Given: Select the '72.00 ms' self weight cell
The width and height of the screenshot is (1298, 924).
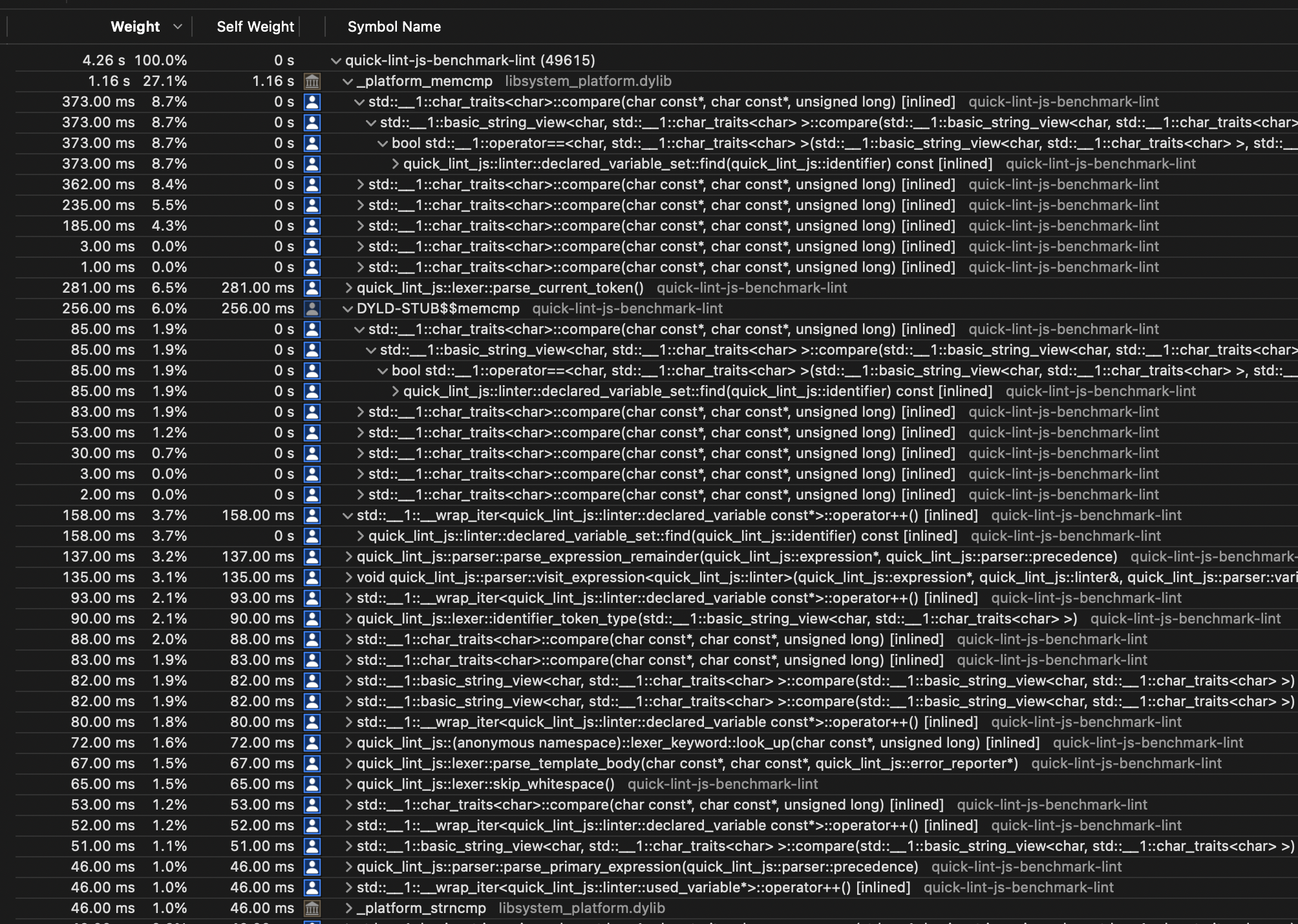Looking at the screenshot, I should coord(262,742).
